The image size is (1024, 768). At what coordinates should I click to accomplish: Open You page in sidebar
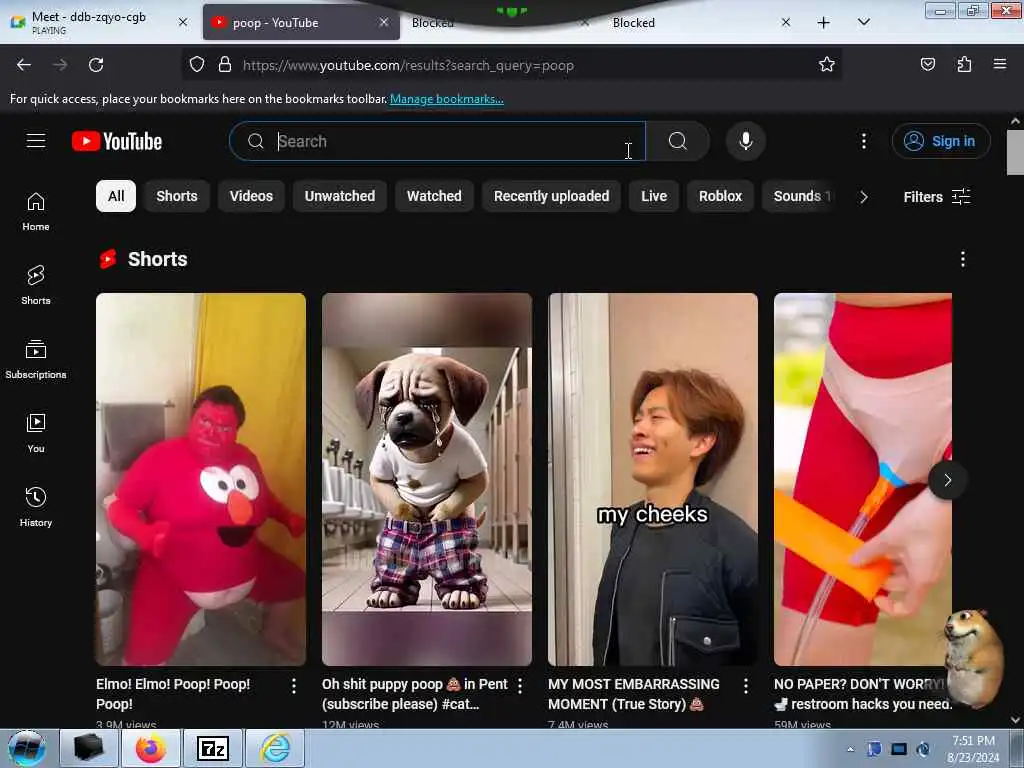(x=36, y=433)
